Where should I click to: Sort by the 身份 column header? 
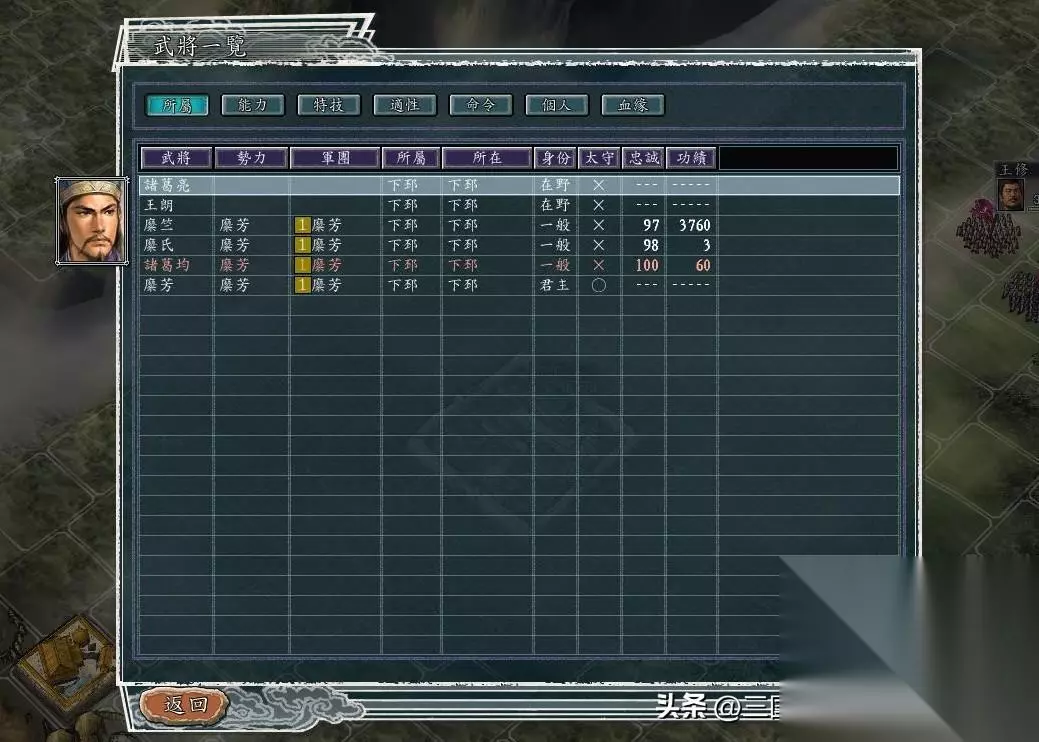tap(555, 158)
